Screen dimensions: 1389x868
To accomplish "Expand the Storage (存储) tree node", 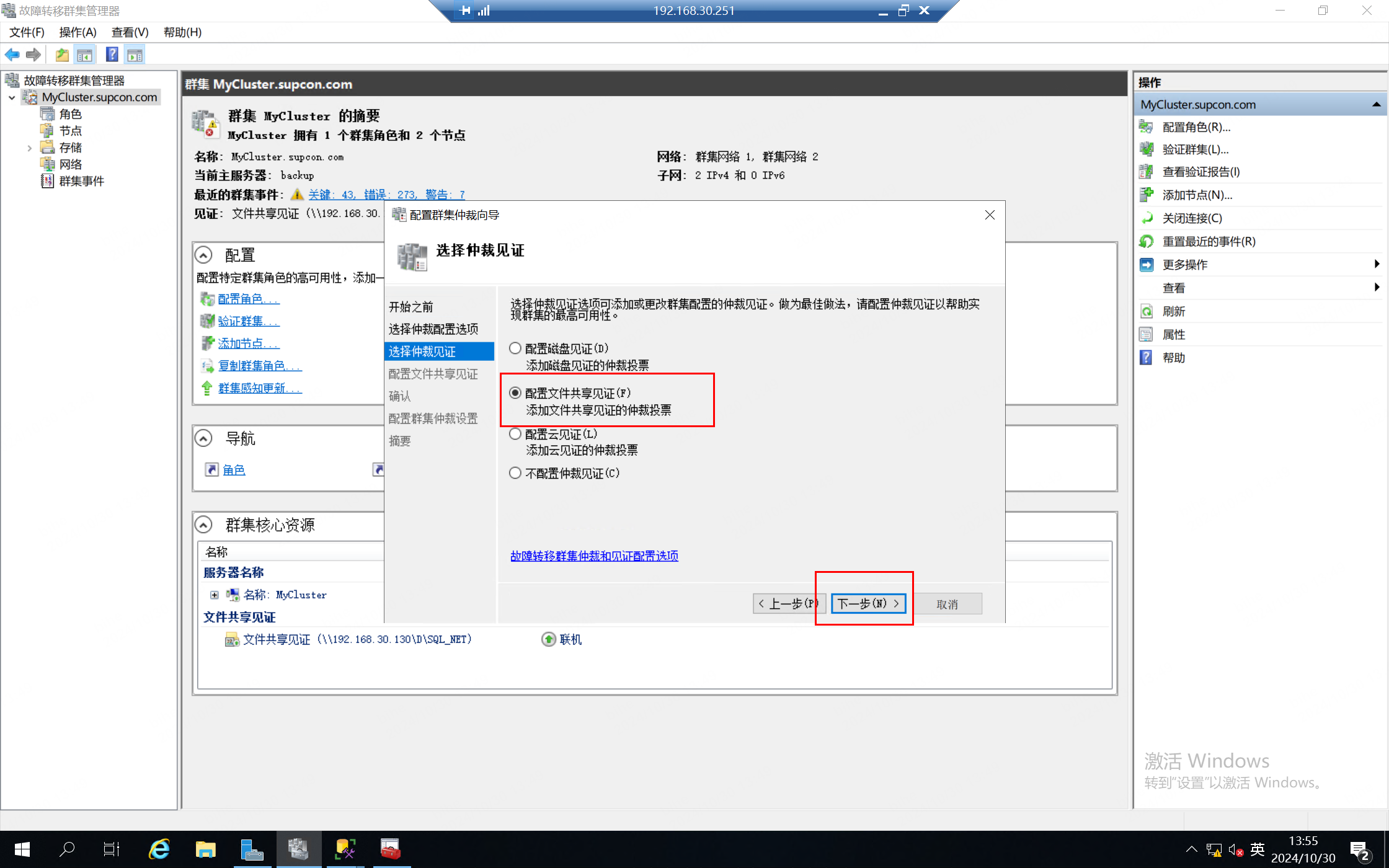I will point(29,148).
